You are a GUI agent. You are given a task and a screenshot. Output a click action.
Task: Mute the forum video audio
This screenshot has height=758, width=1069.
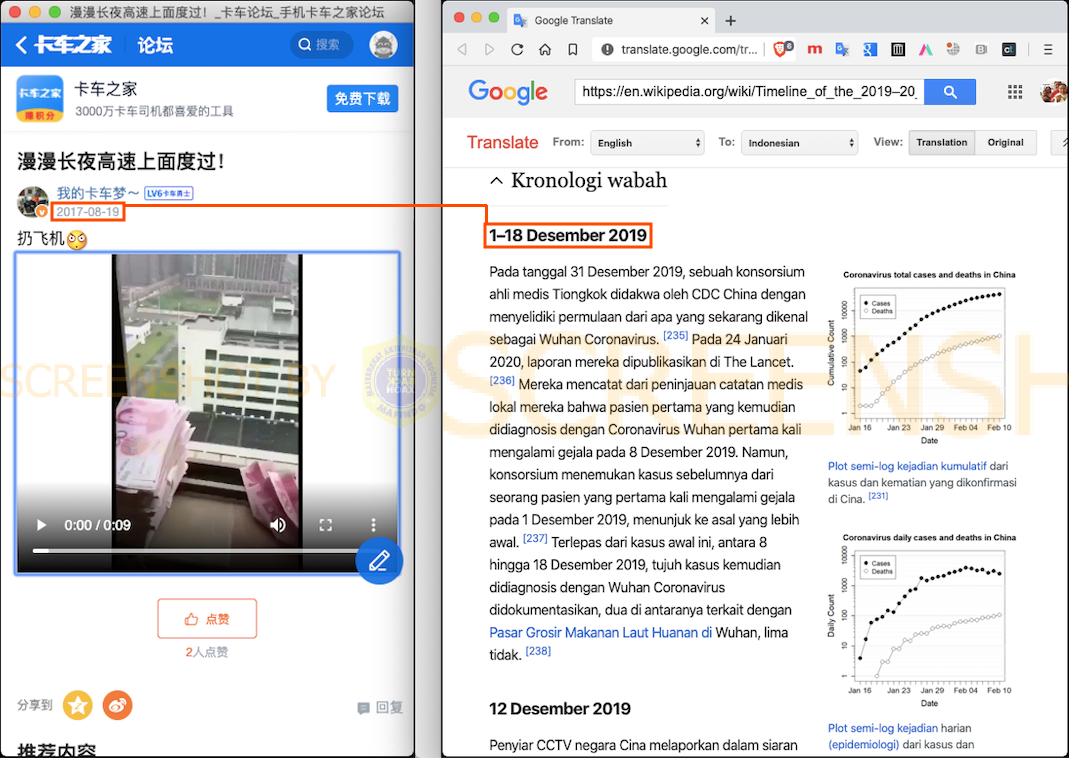(278, 525)
